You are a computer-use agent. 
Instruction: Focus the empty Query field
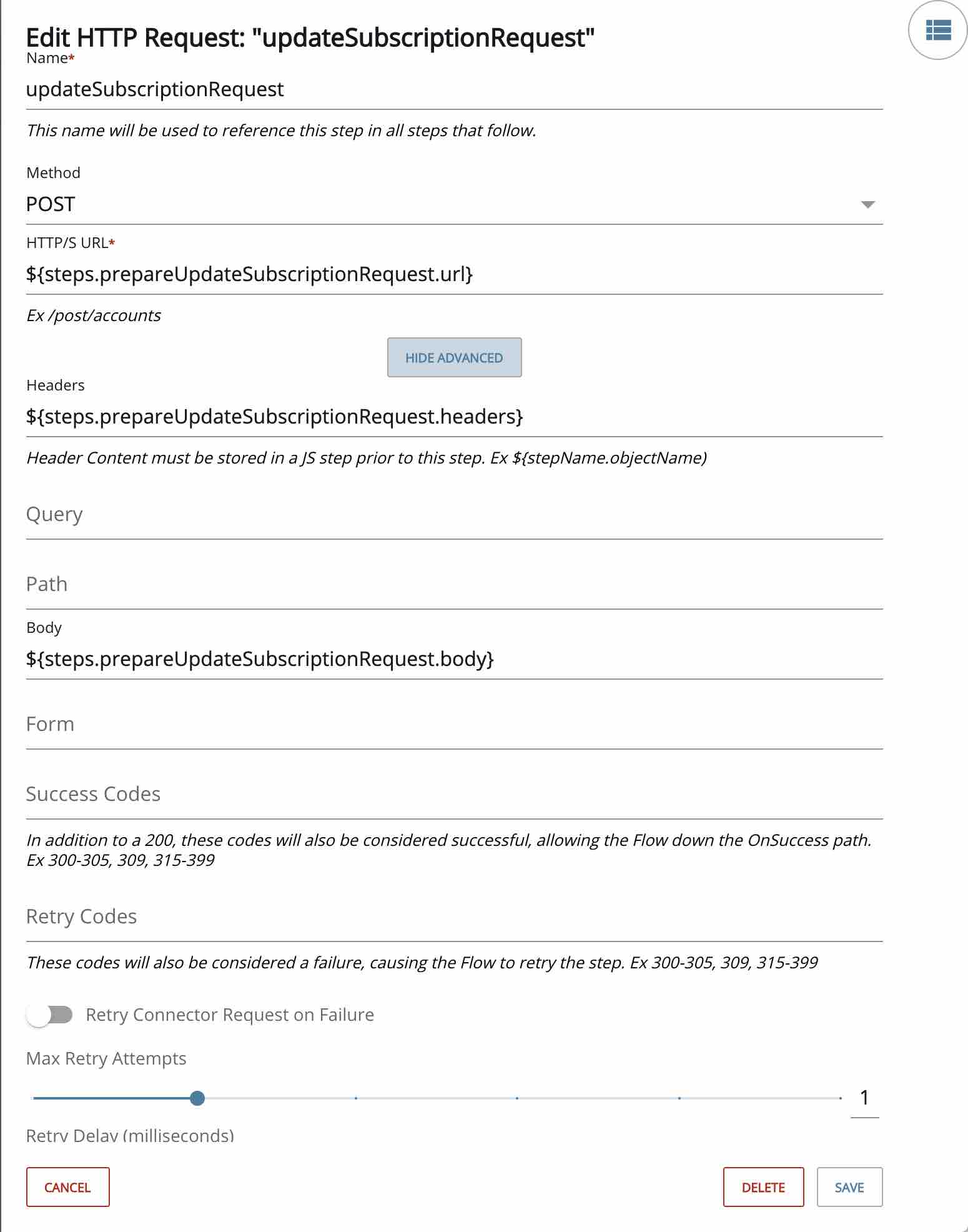coord(454,515)
